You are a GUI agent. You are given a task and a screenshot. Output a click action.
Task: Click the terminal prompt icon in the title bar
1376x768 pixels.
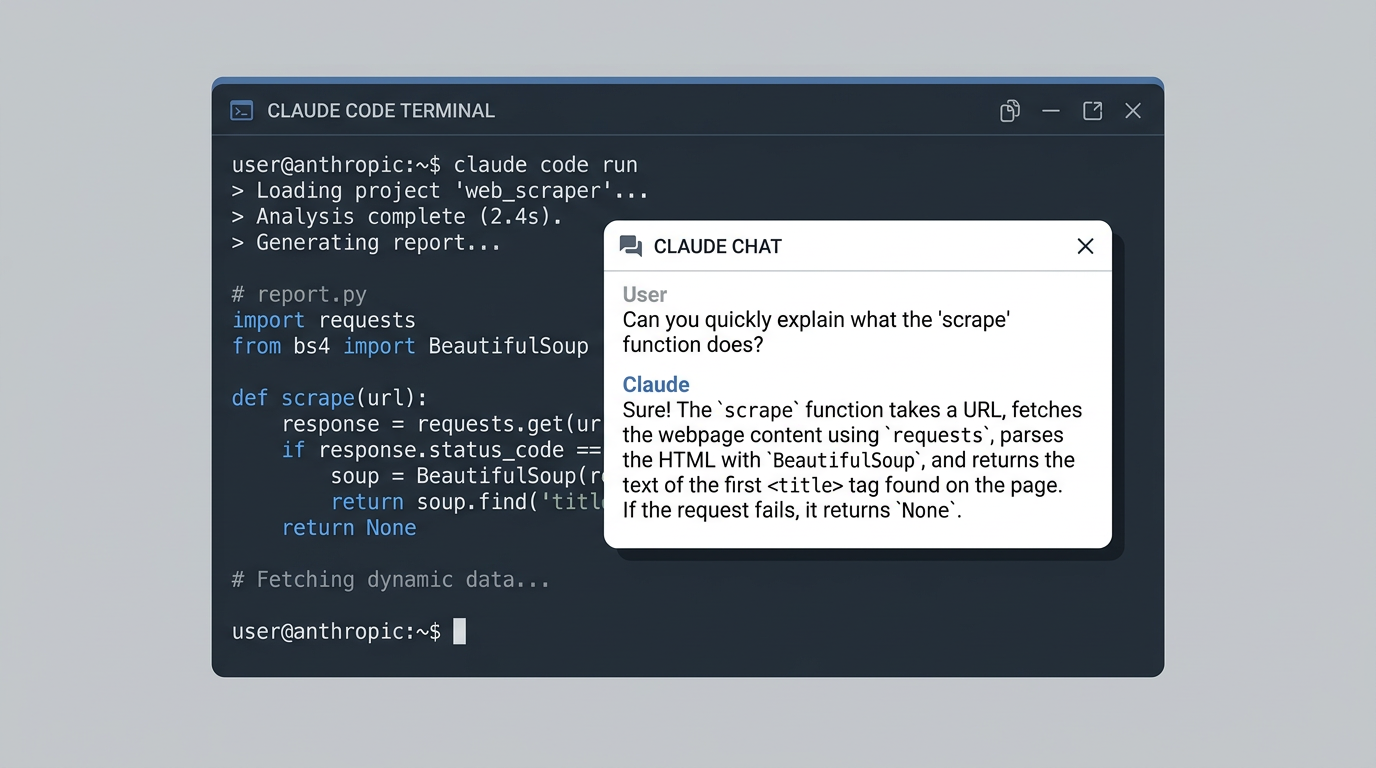tap(241, 111)
